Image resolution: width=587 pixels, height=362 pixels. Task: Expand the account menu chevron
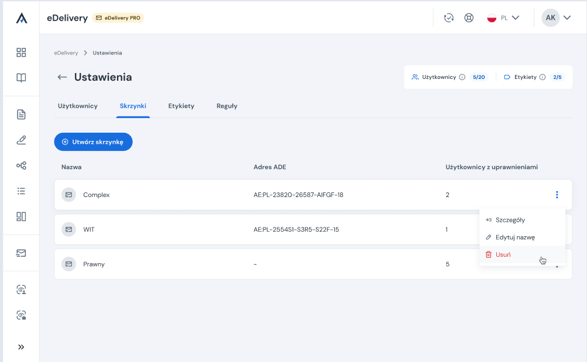tap(567, 18)
